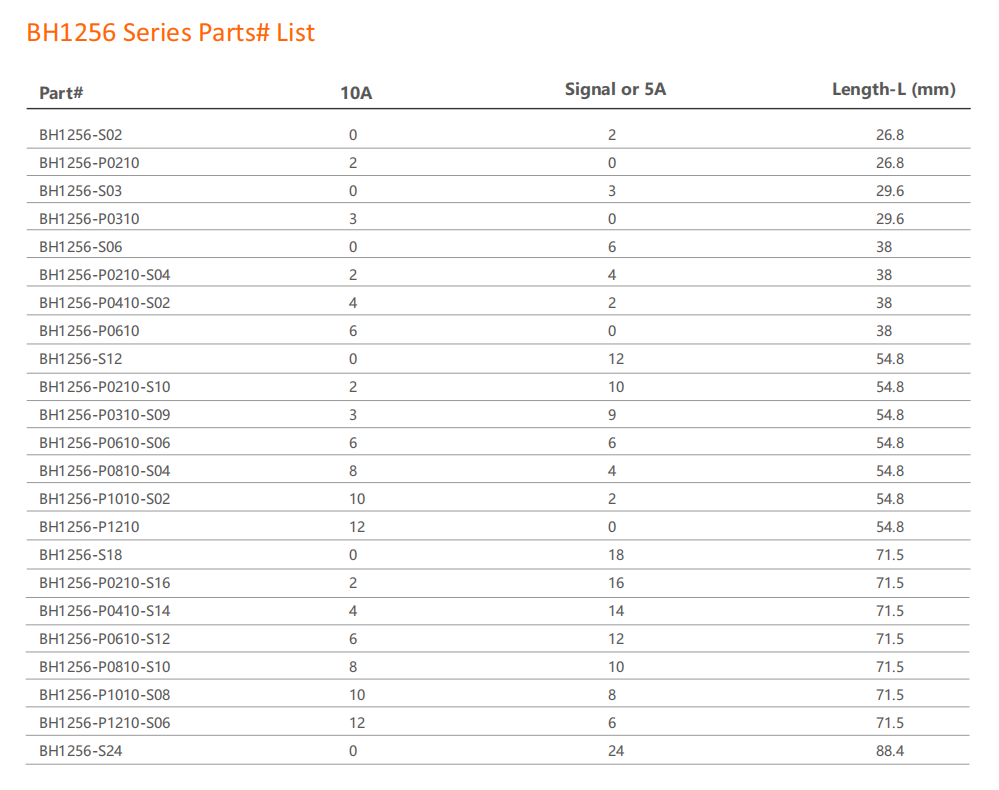Image resolution: width=999 pixels, height=790 pixels.
Task: Select the 29.6 length for BH1256-P0310
Action: [890, 219]
